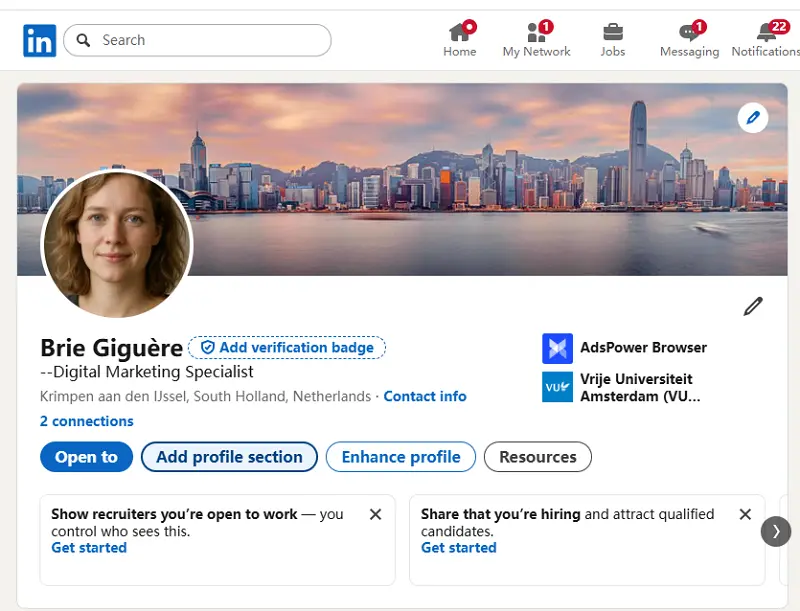
Task: Open the LinkedIn home feed
Action: coord(459,38)
